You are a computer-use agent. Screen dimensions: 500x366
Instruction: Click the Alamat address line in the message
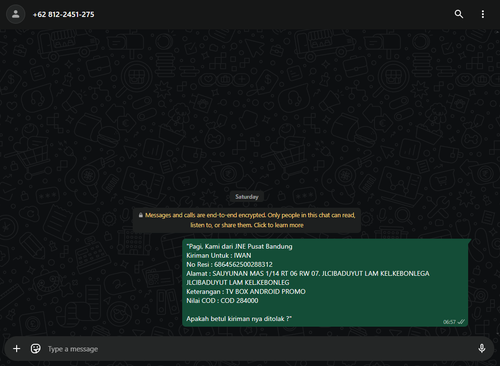tap(308, 278)
